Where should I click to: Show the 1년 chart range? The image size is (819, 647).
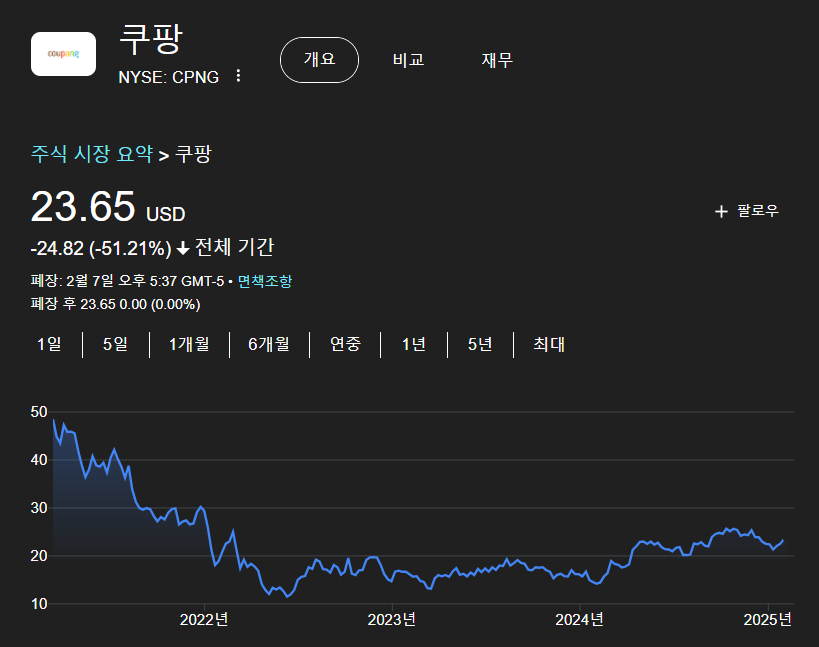pos(414,344)
